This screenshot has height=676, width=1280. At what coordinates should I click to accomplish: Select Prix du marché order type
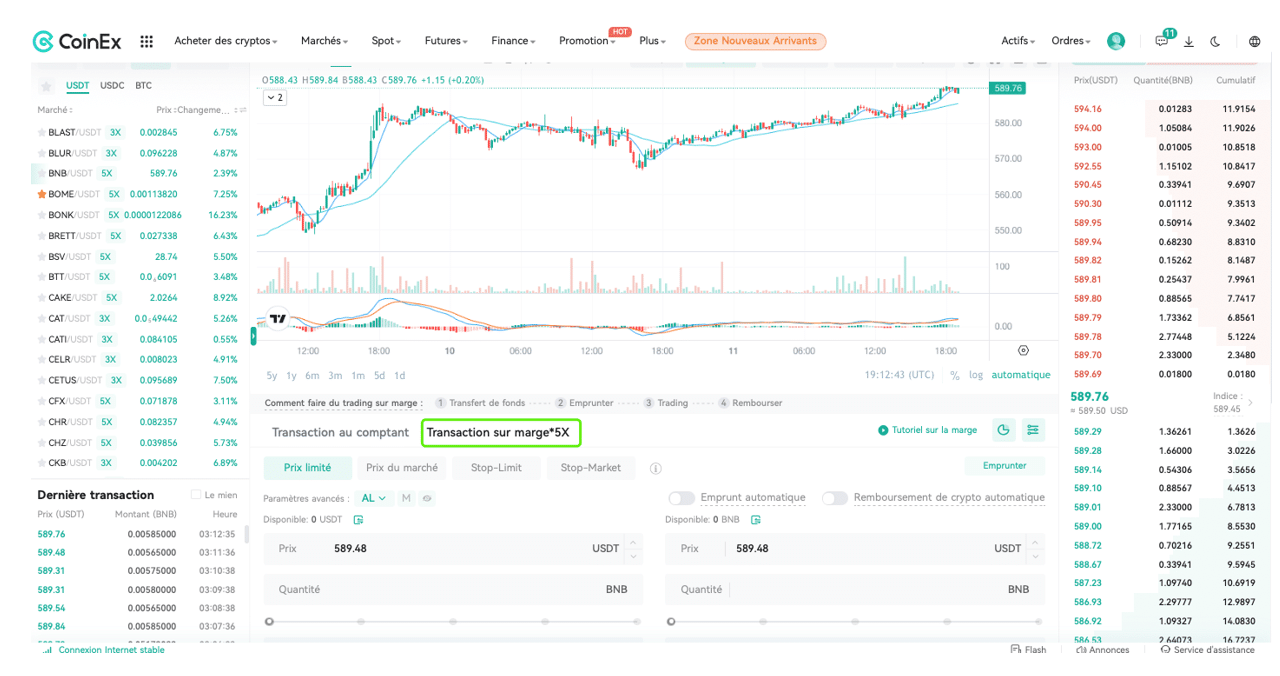tap(402, 468)
